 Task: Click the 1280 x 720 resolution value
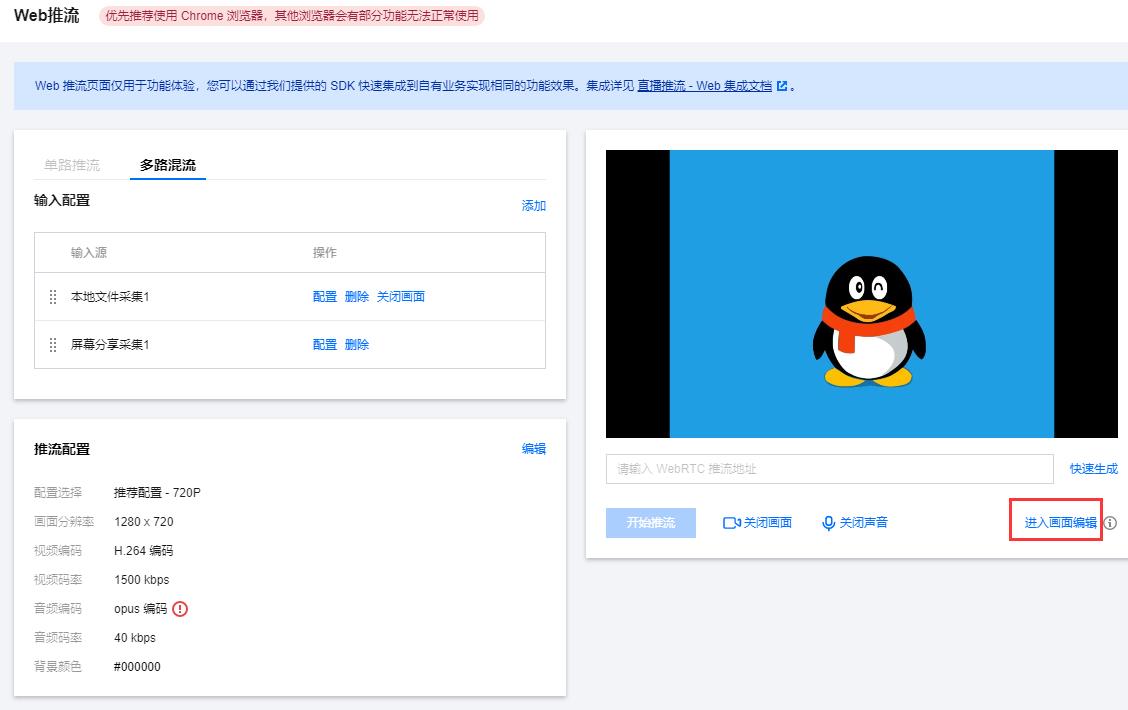pos(144,522)
